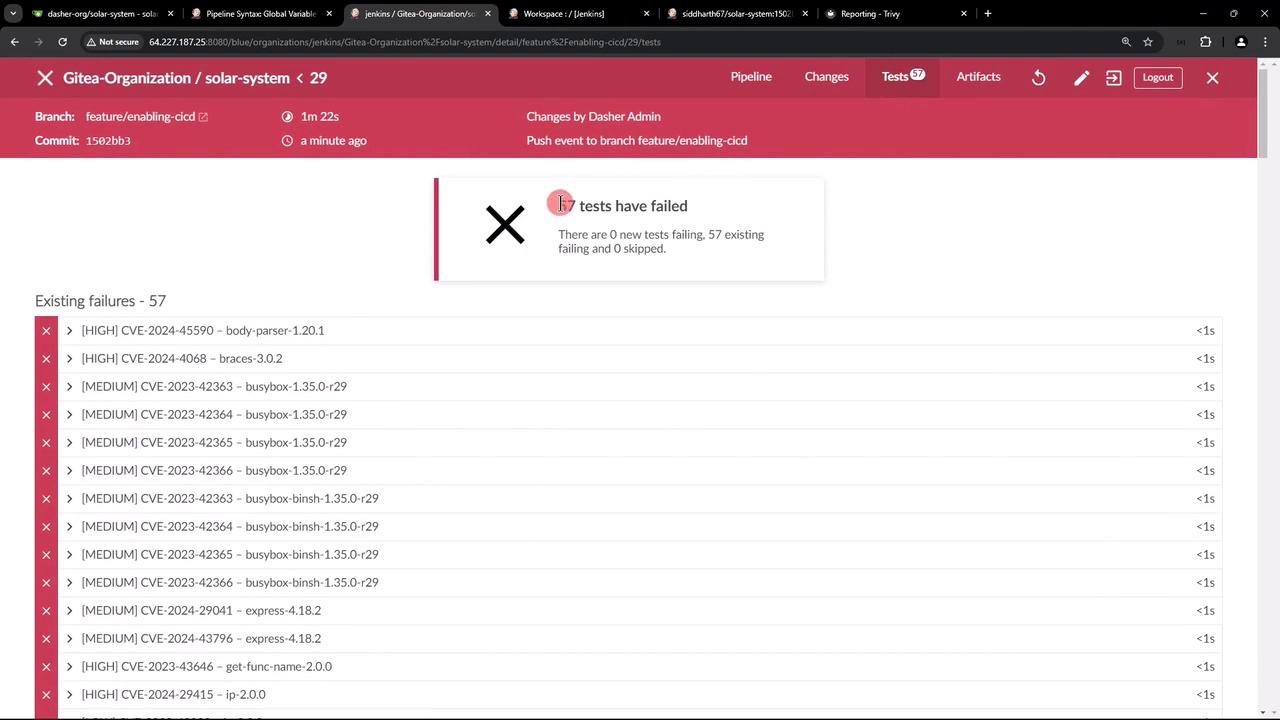This screenshot has height=720, width=1280.
Task: Click 'Changes by Dasher Admin' text
Action: (x=594, y=117)
